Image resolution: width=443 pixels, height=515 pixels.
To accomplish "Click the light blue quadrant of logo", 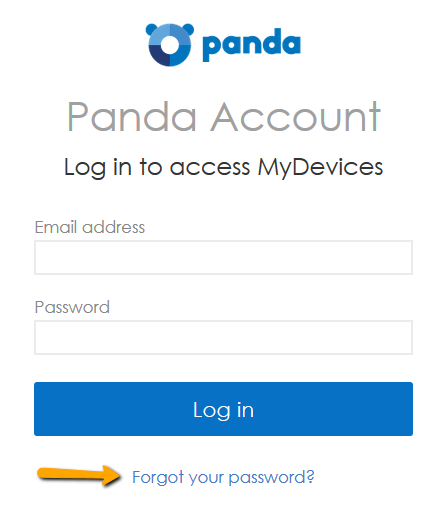I will click(159, 34).
